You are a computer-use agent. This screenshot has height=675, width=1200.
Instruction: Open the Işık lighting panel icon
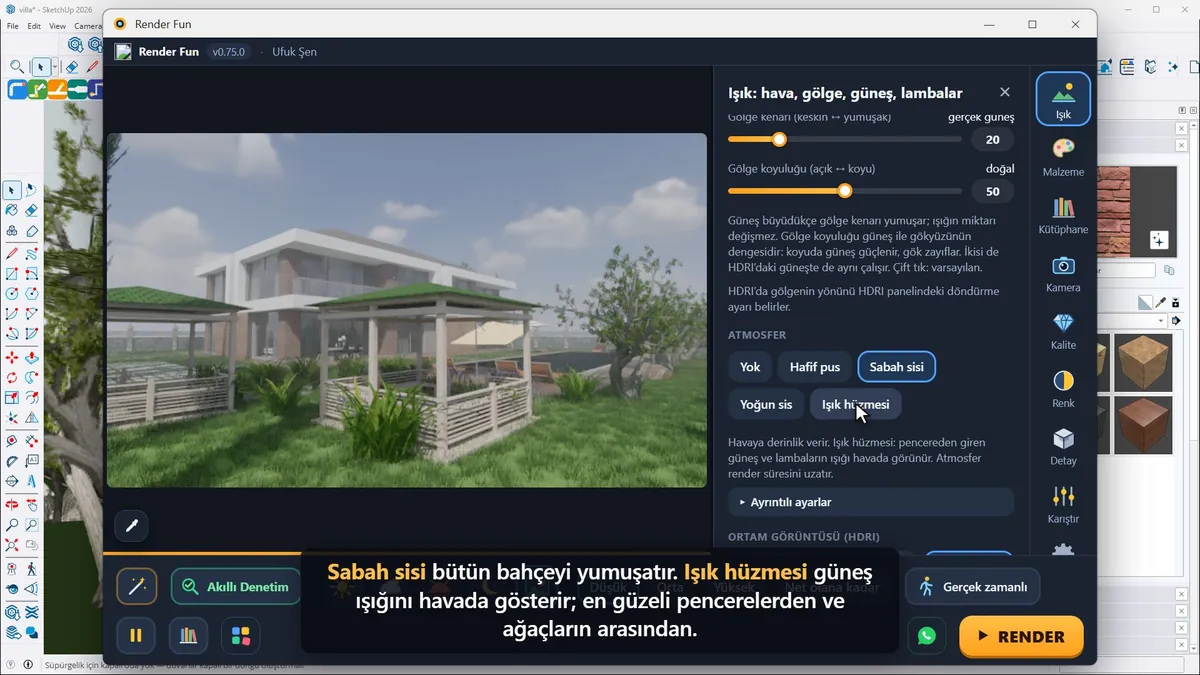(x=1063, y=98)
